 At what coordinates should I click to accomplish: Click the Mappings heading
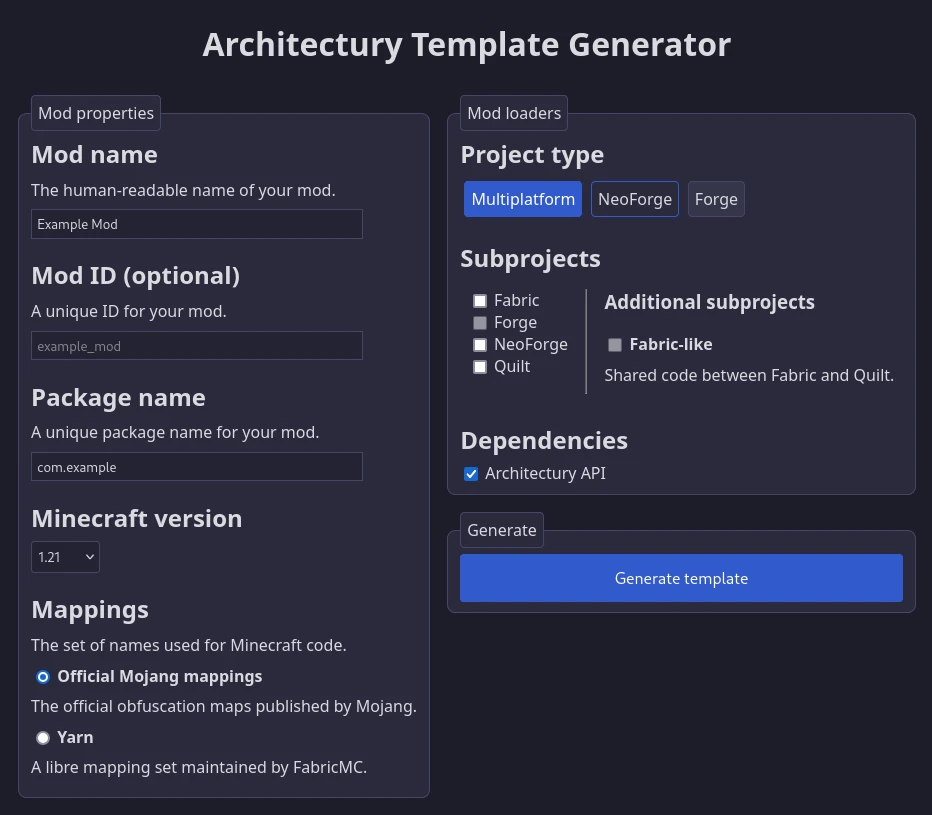click(90, 610)
